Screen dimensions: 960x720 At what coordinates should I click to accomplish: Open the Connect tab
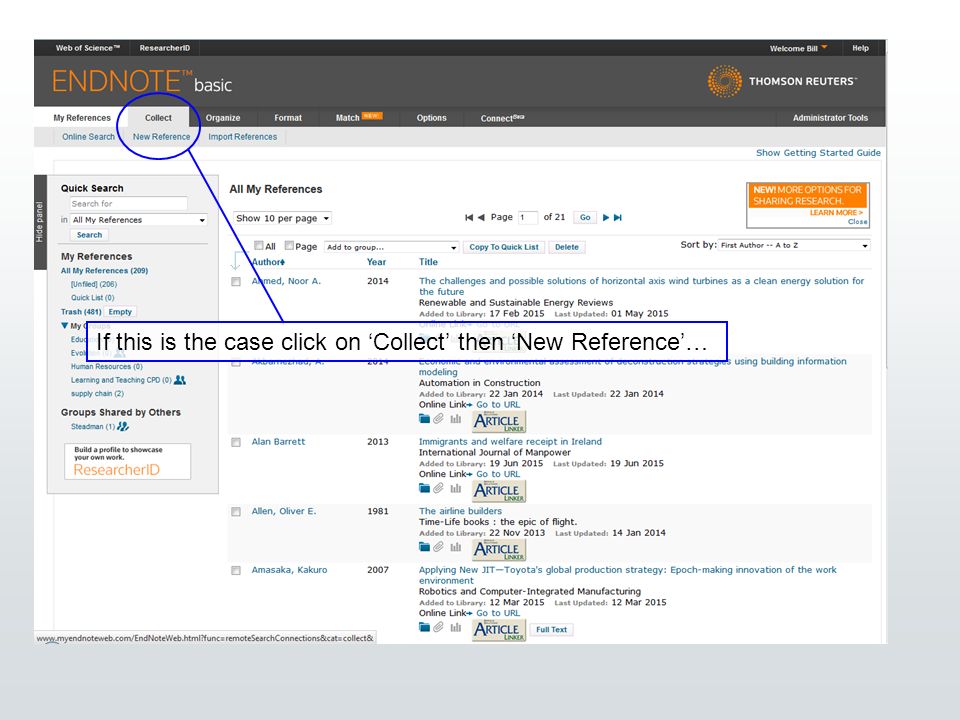pos(503,118)
